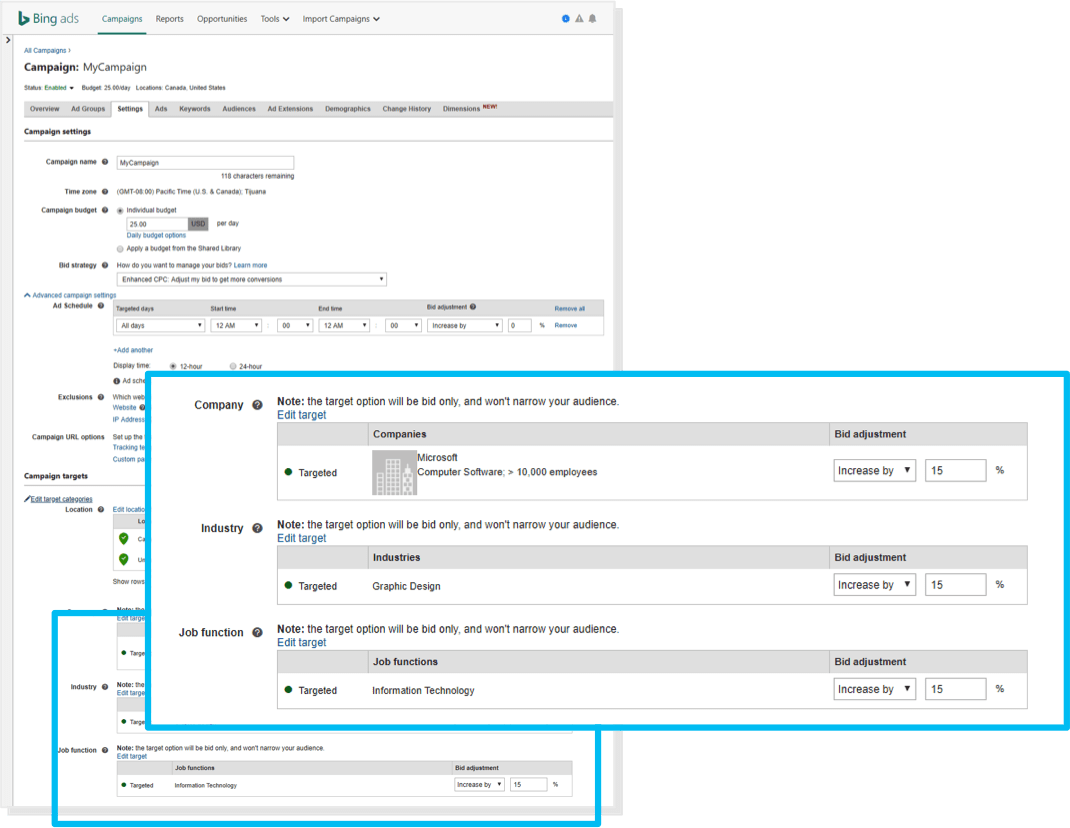Click the pencil icon beside Edit target categories

[26, 498]
